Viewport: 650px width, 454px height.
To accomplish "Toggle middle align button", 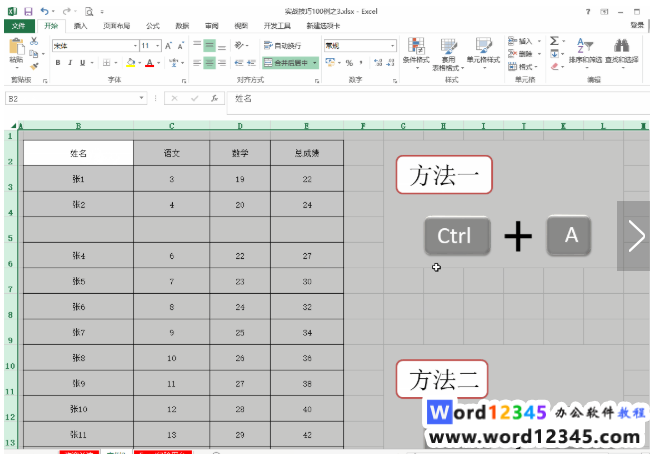I will tap(209, 45).
